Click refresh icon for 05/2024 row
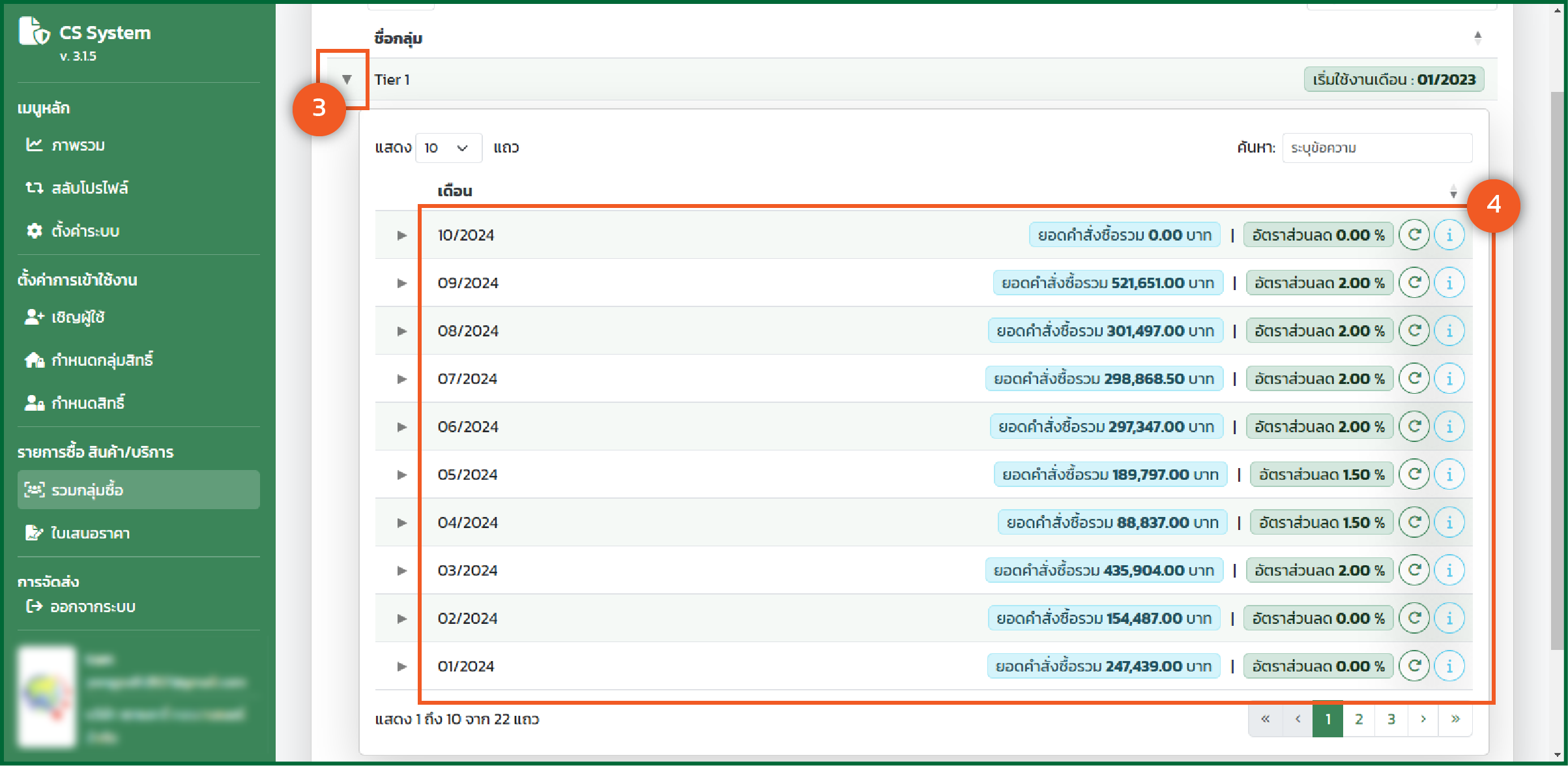 pyautogui.click(x=1414, y=475)
